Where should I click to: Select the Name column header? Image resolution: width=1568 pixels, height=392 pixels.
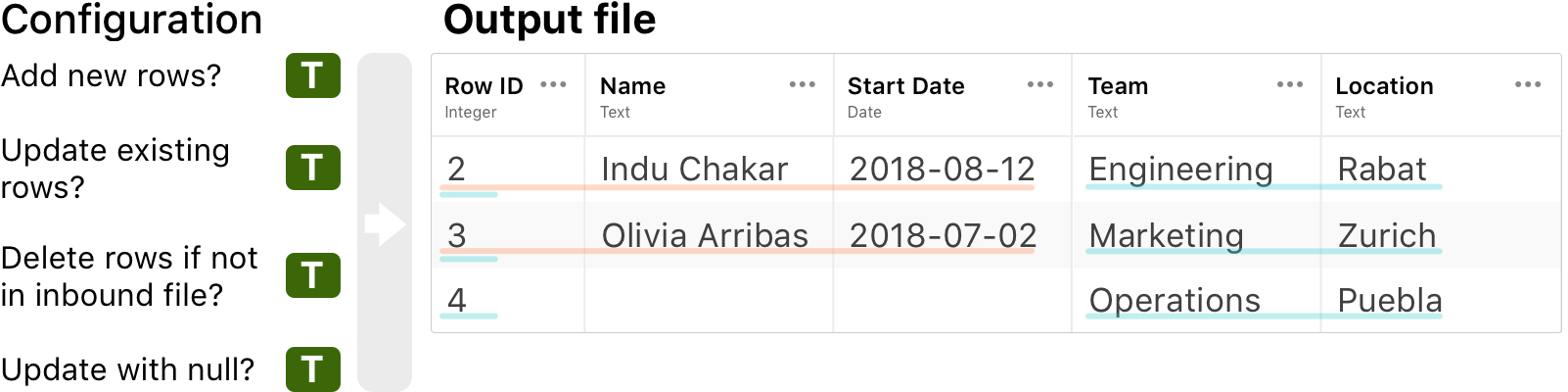point(709,96)
